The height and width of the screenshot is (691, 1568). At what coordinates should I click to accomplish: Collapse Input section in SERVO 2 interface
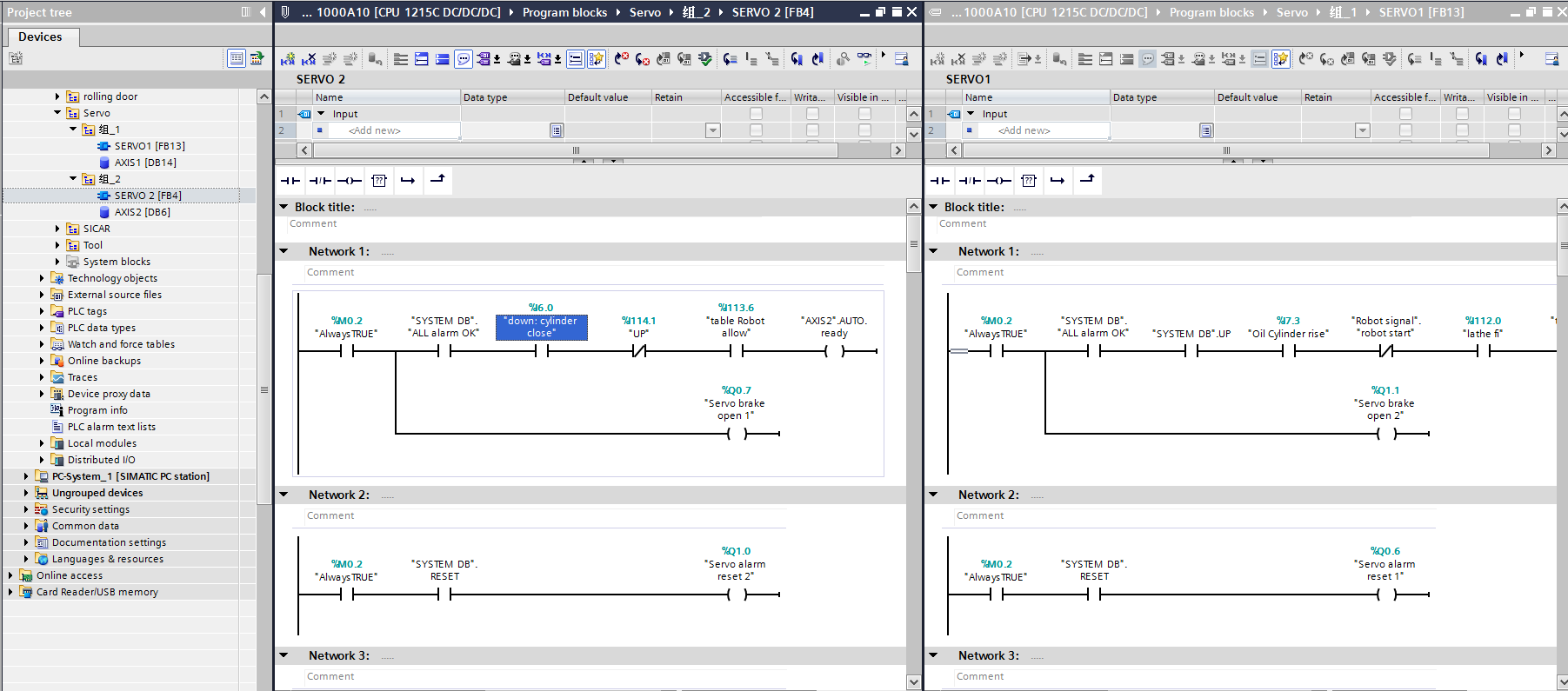(321, 114)
